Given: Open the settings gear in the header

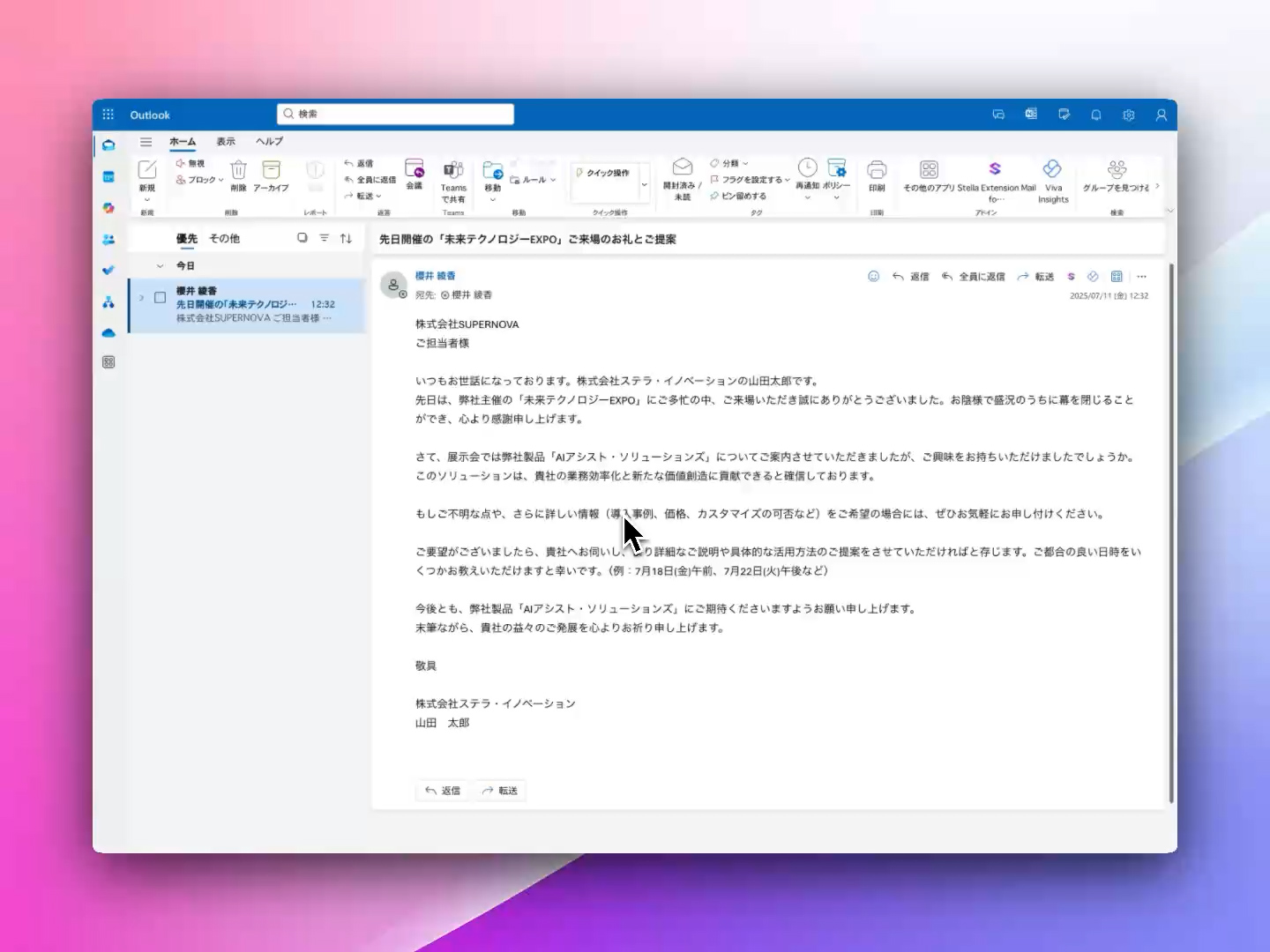Looking at the screenshot, I should [x=1129, y=115].
